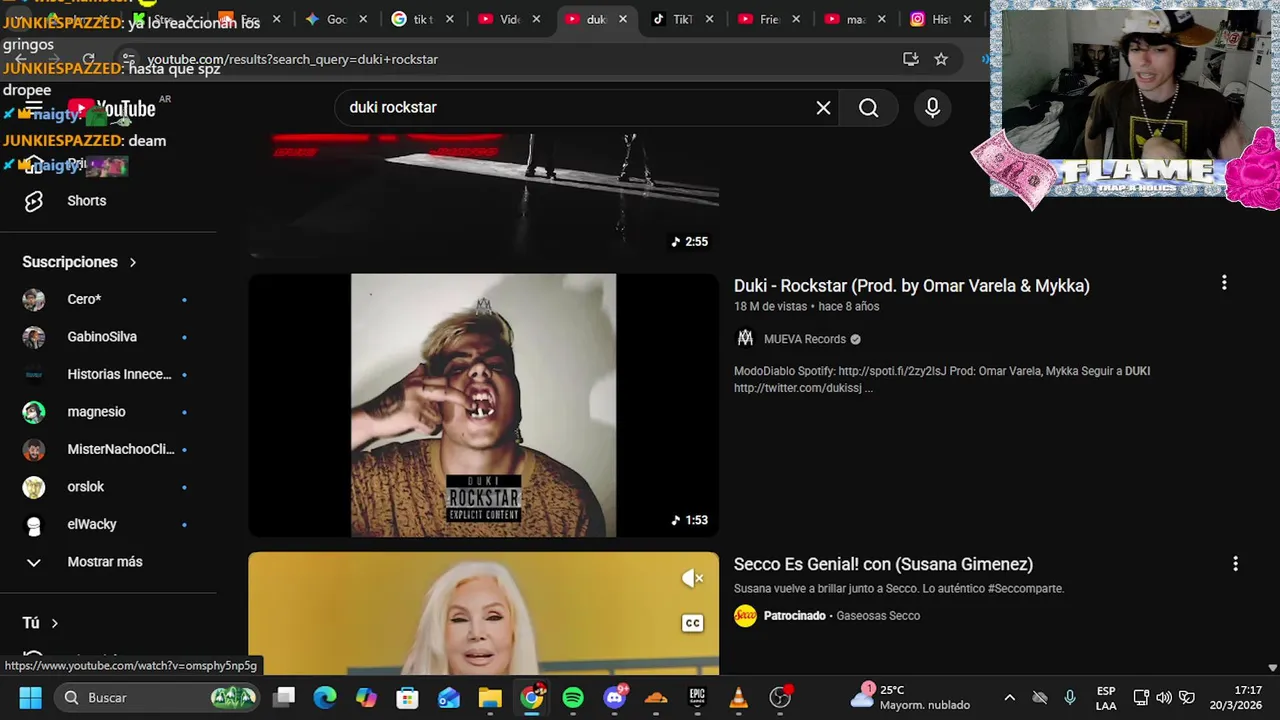Open the volume tray icon
Screen dimensions: 1280x720
[x=1164, y=697]
